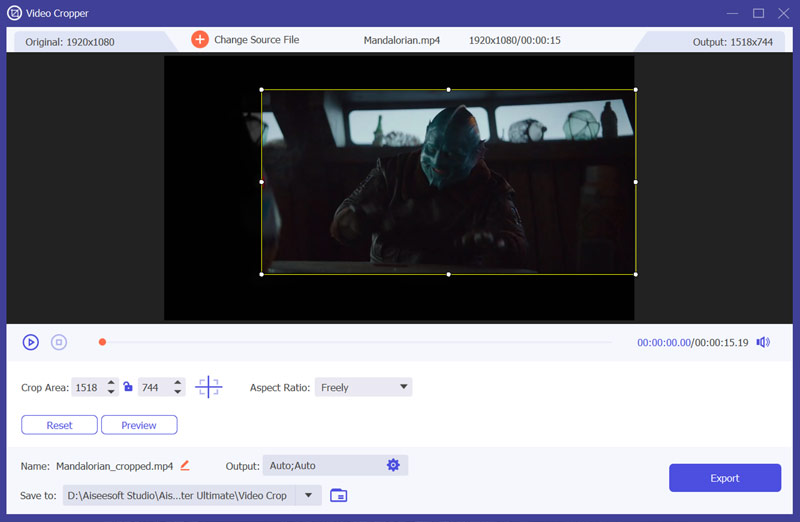Click the Video Cropper app icon
Viewport: 800px width, 522px height.
pyautogui.click(x=14, y=13)
